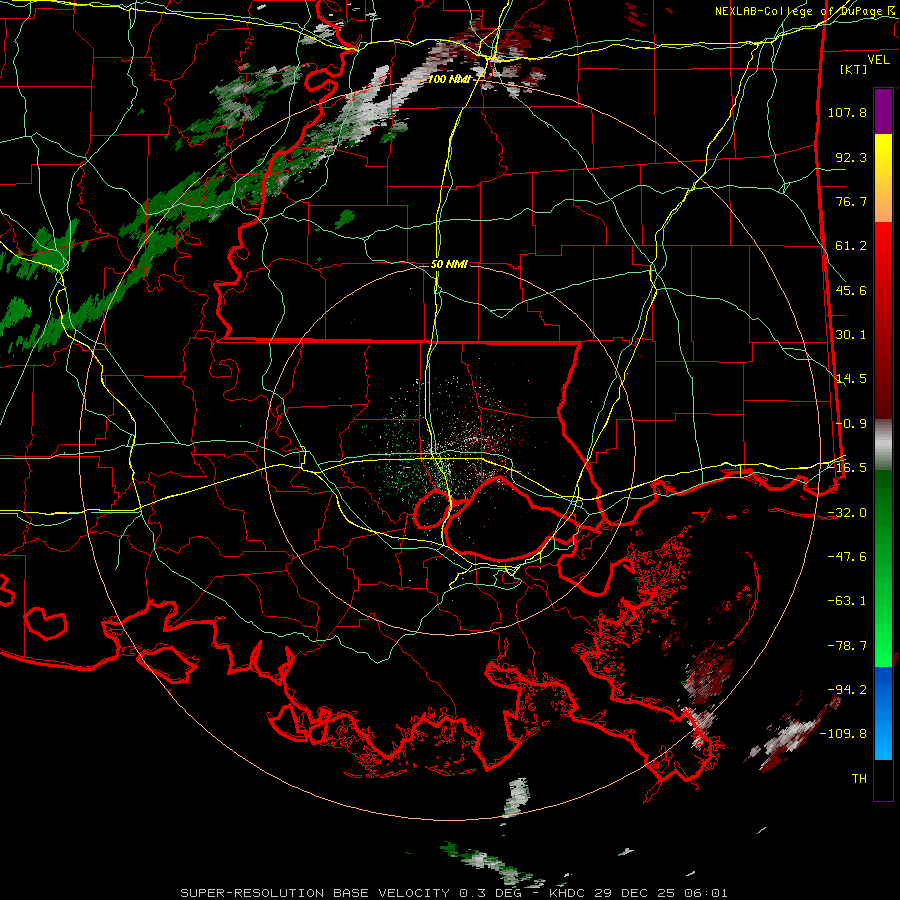
Task: Click the 50 NMI range ring label
Action: point(449,265)
